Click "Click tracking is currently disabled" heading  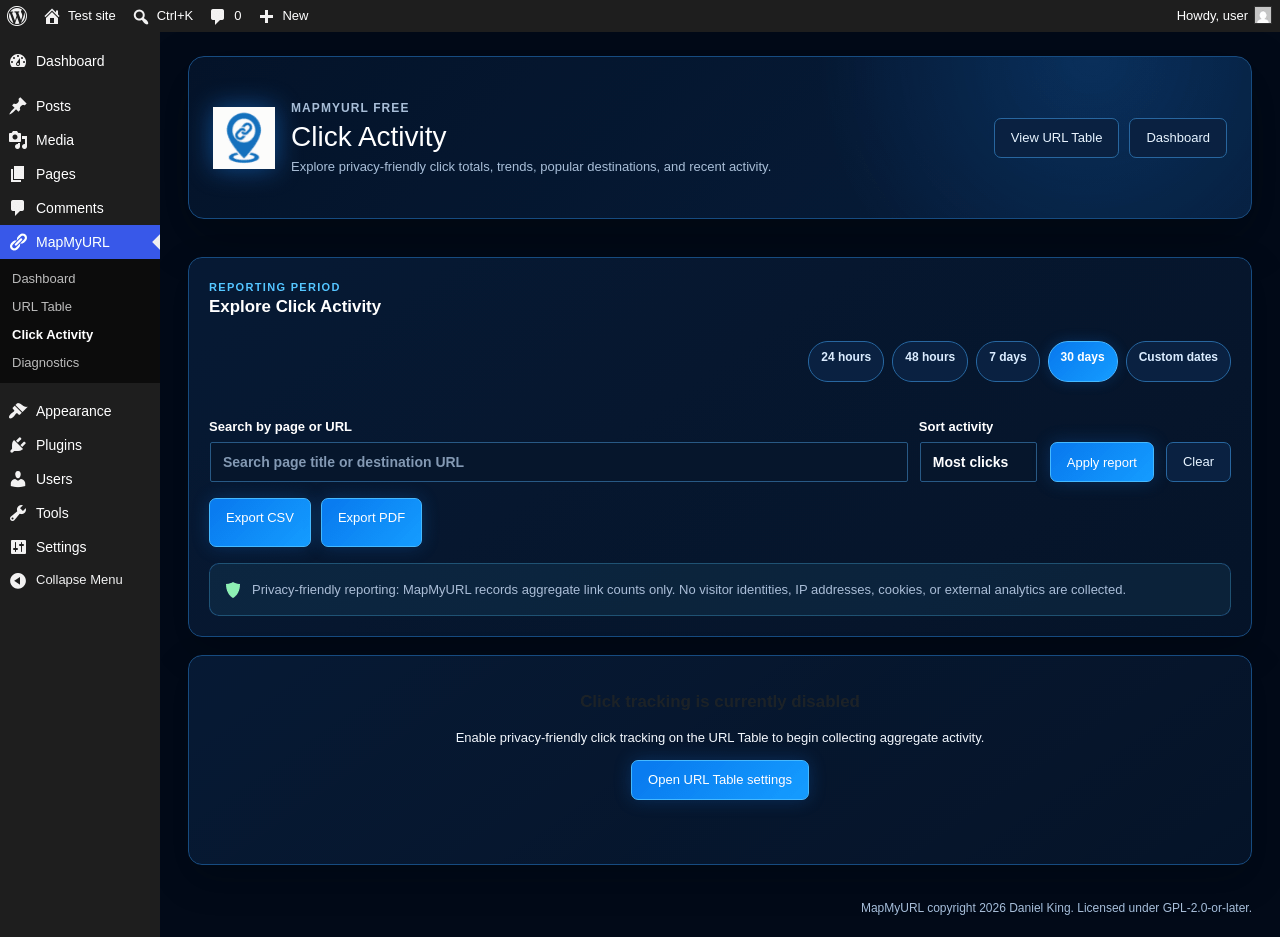pos(720,702)
